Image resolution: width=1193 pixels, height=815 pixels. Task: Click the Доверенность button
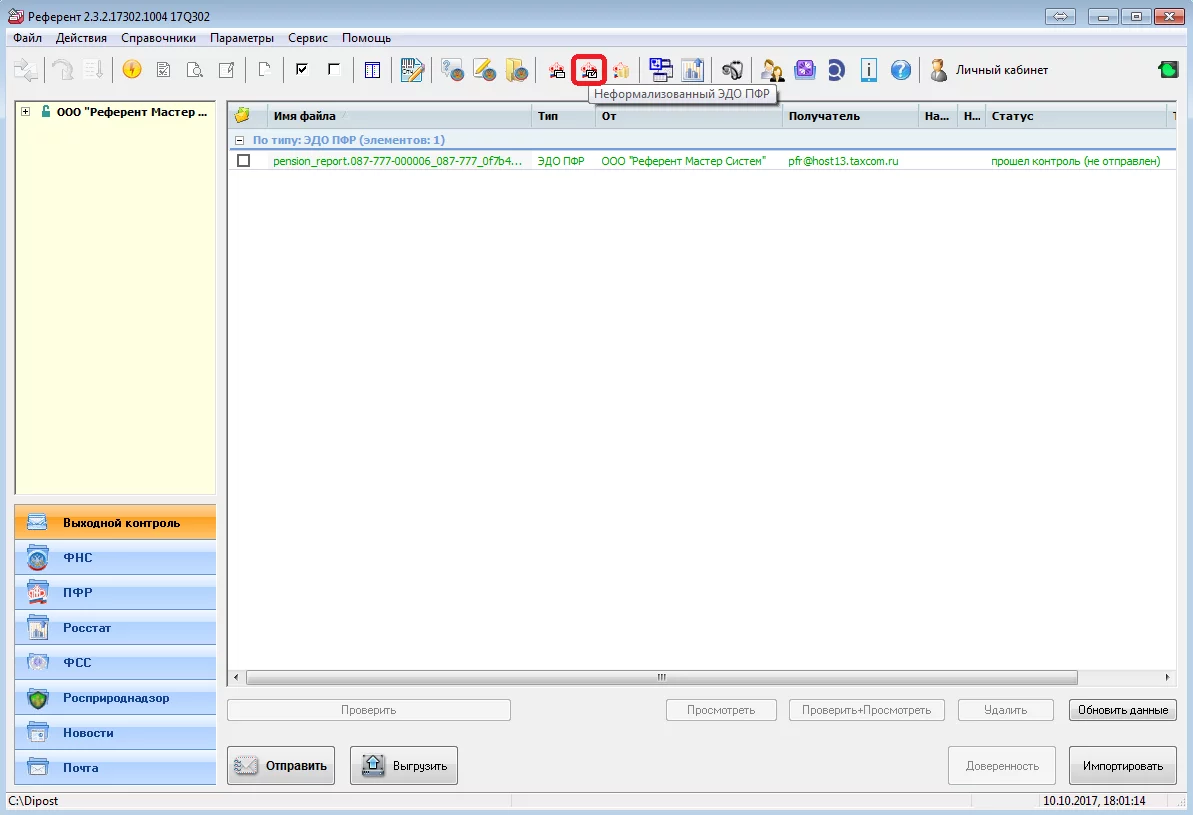pyautogui.click(x=1002, y=766)
